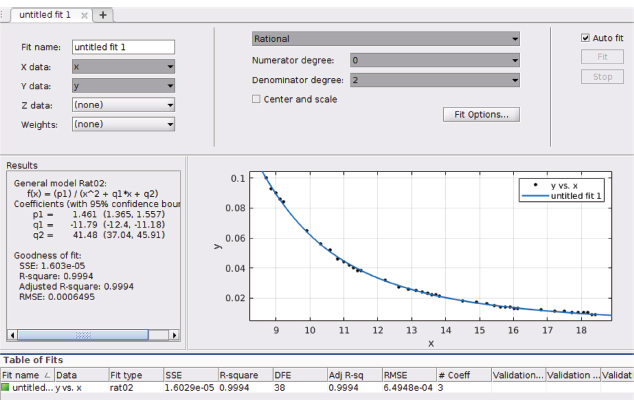Viewport: 634px width, 400px height.
Task: Open the Rational fit type dropdown
Action: tap(385, 39)
